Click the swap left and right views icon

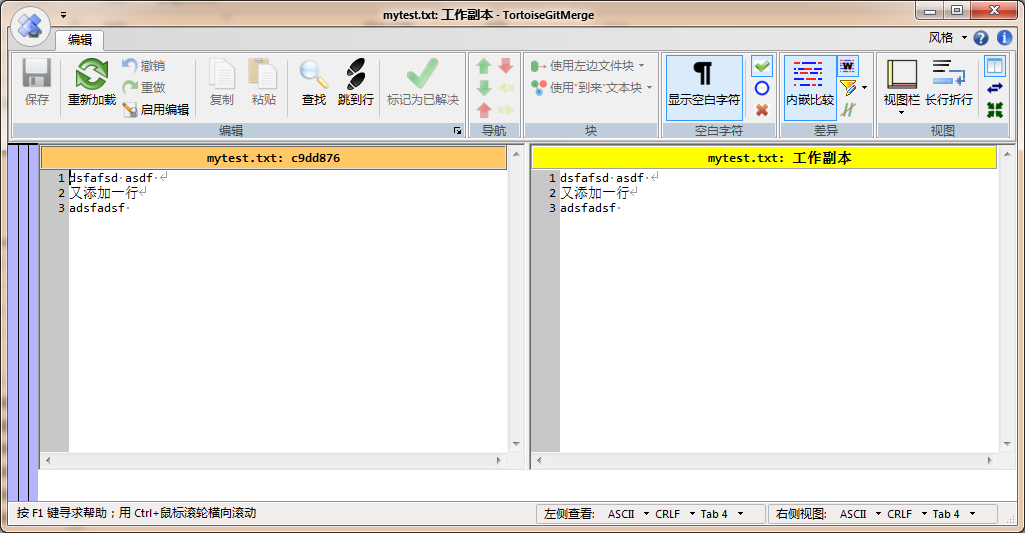tap(995, 88)
